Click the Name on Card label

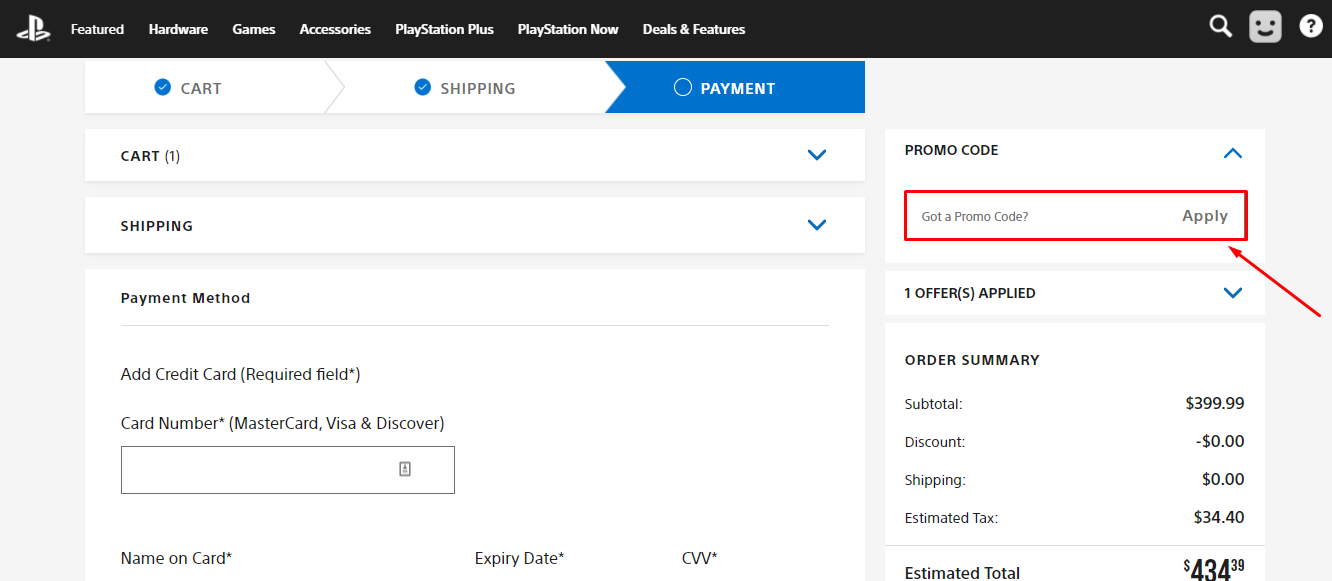coord(176,558)
